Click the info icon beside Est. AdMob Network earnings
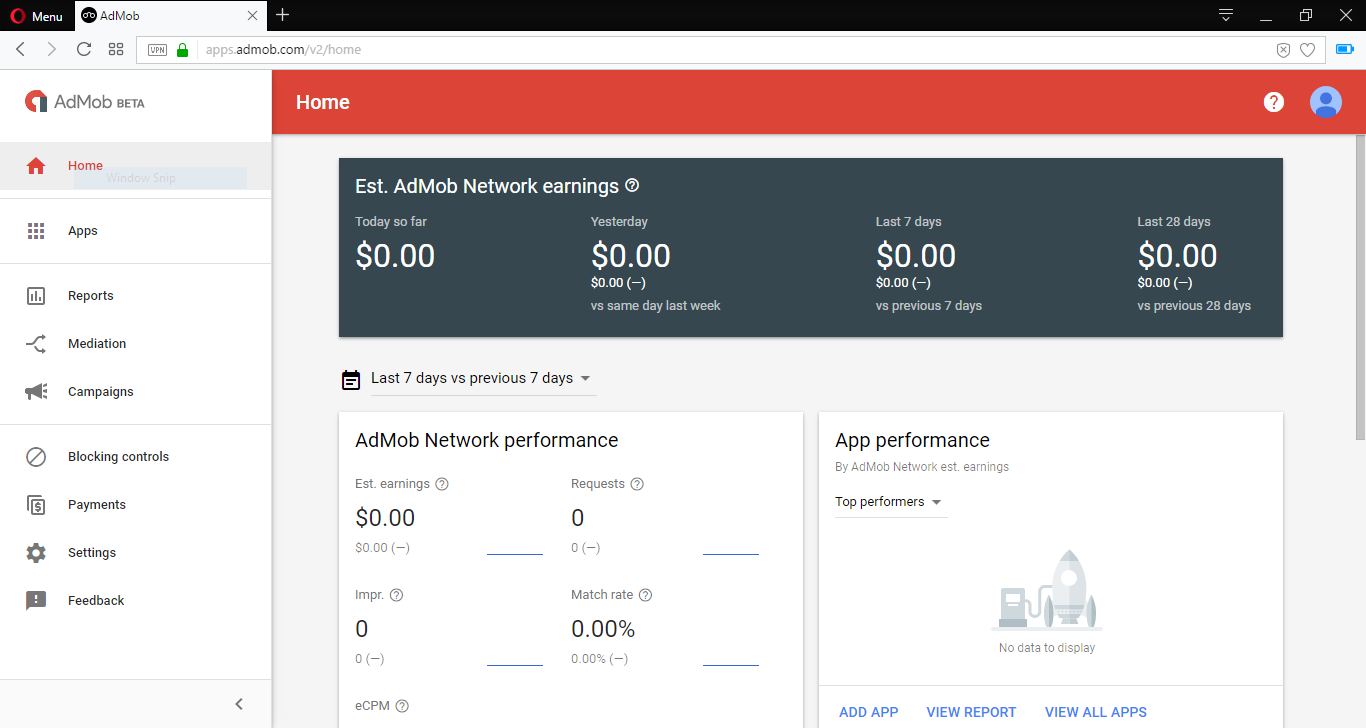This screenshot has height=728, width=1366. click(x=632, y=186)
